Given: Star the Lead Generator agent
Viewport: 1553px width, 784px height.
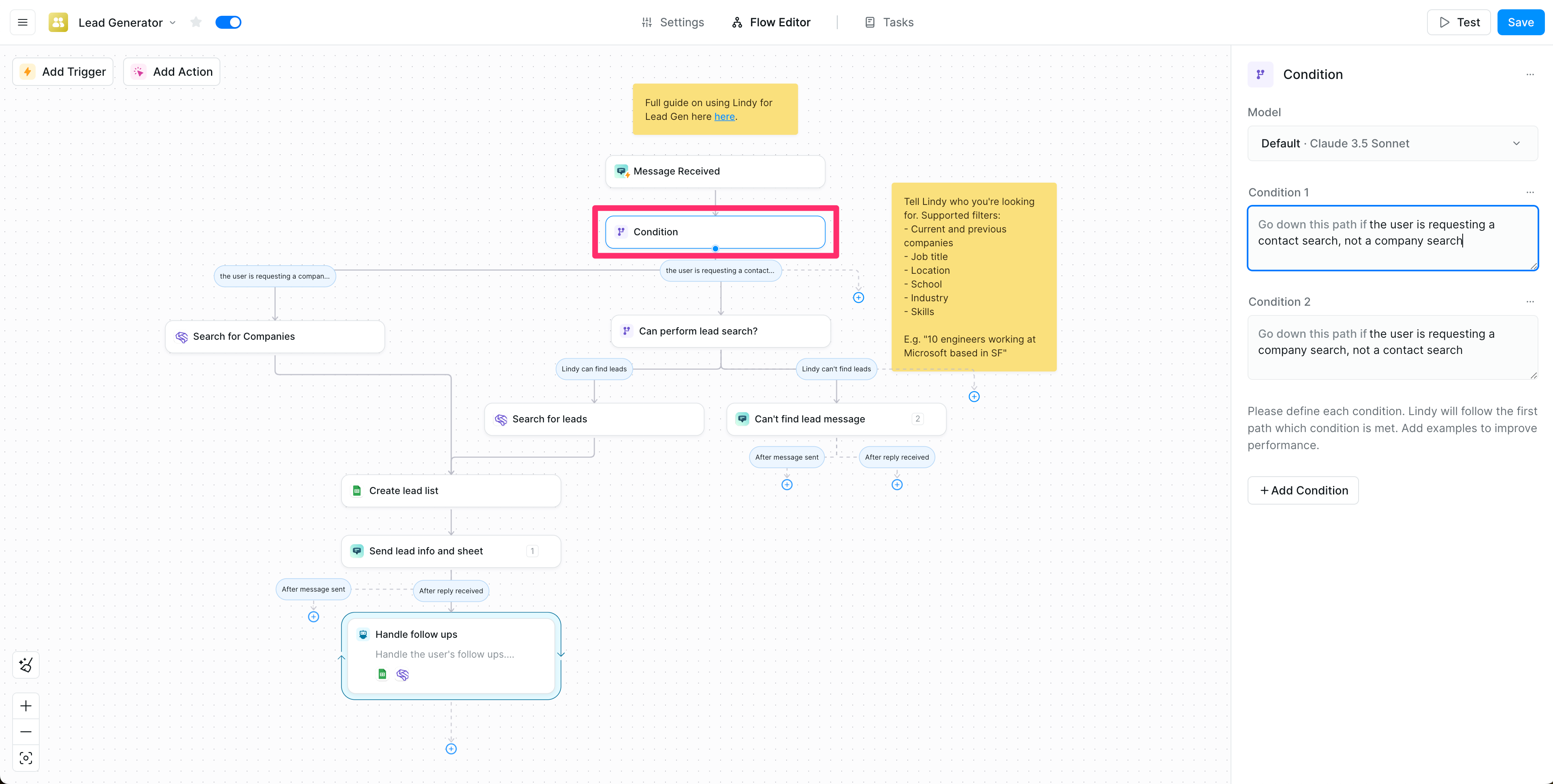Looking at the screenshot, I should (x=196, y=22).
